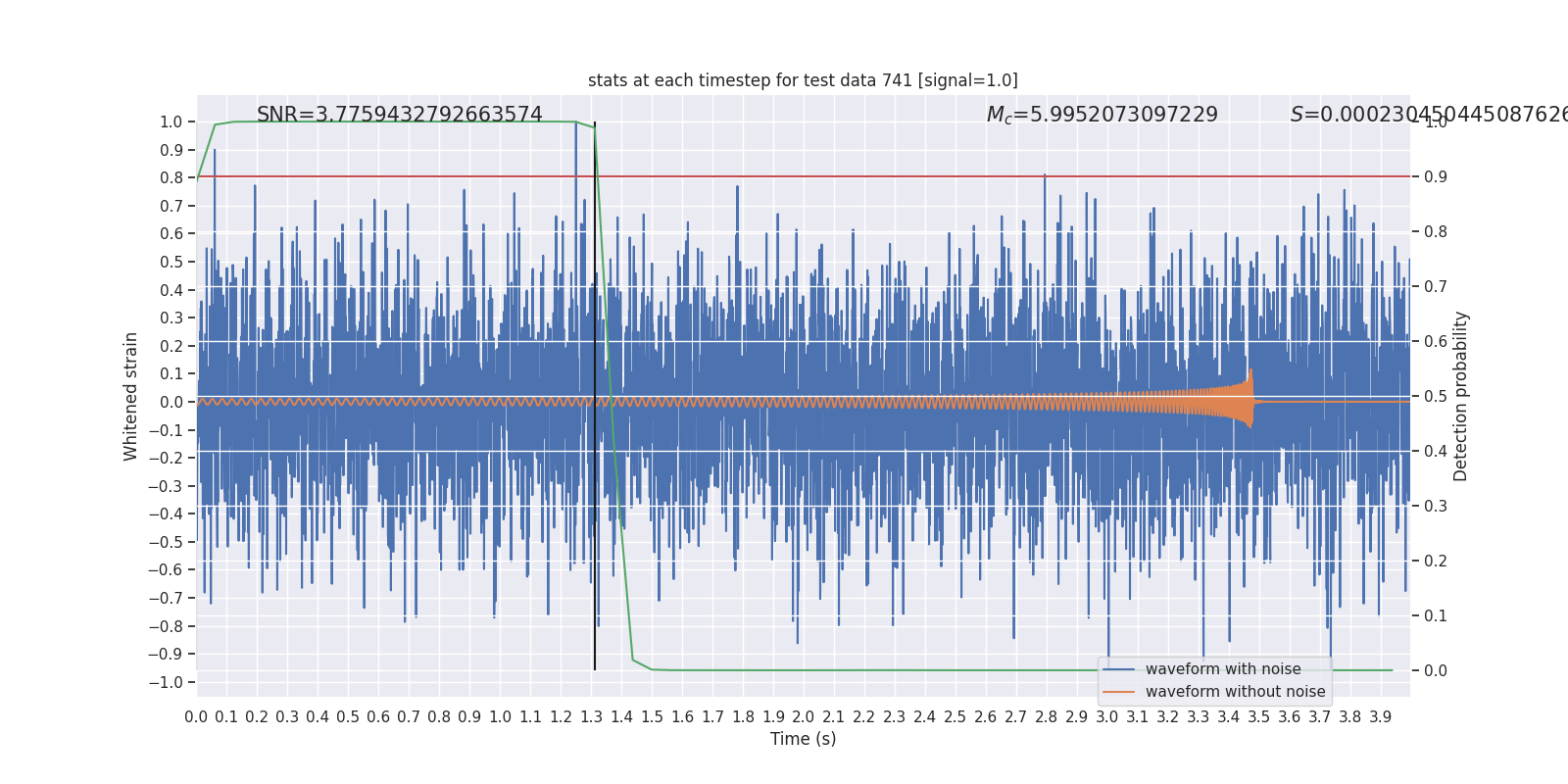1568x784 pixels.
Task: Click the black vertical marker line
Action: (x=595, y=396)
